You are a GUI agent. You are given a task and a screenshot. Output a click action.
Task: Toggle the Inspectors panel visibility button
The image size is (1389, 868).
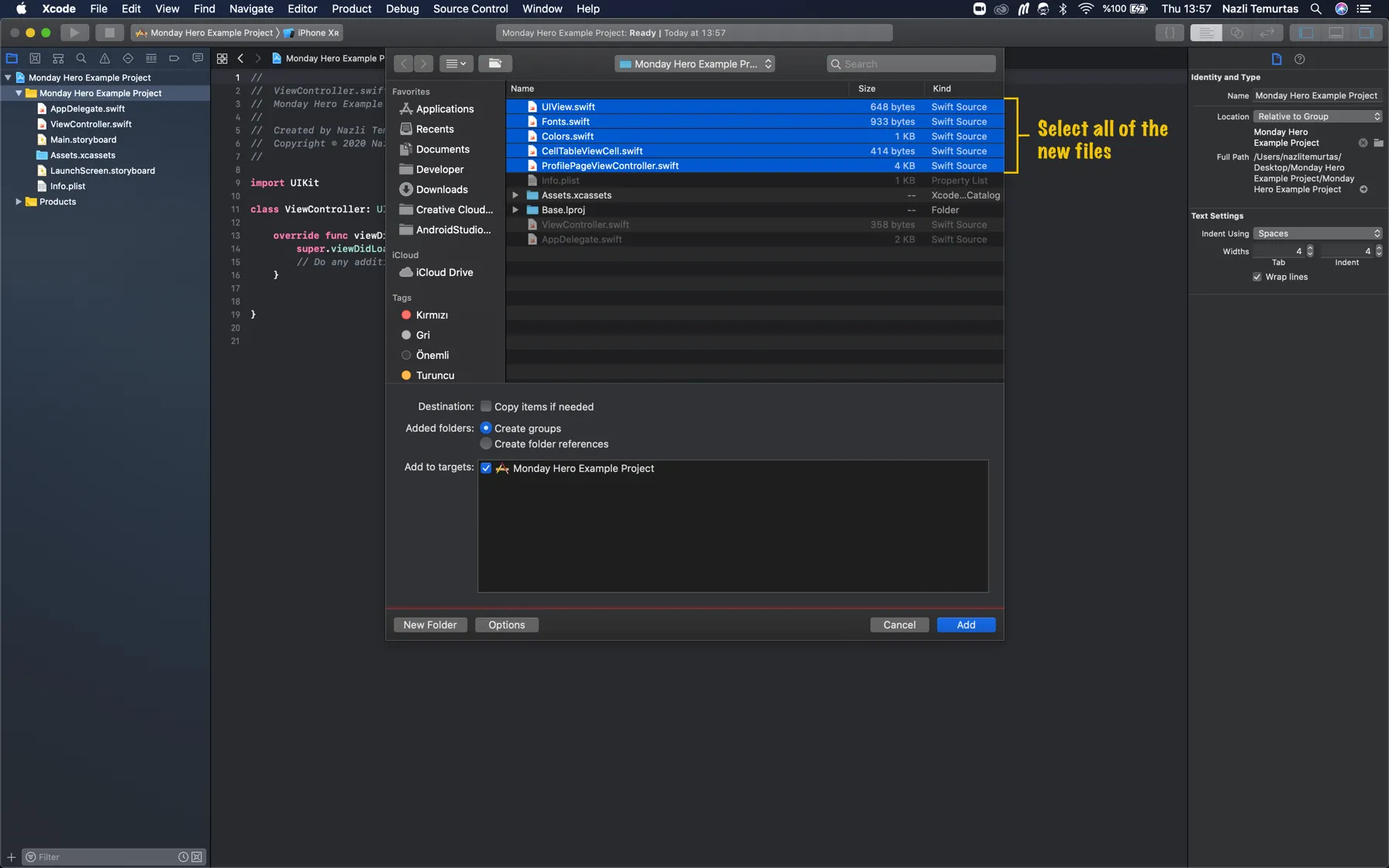point(1367,33)
